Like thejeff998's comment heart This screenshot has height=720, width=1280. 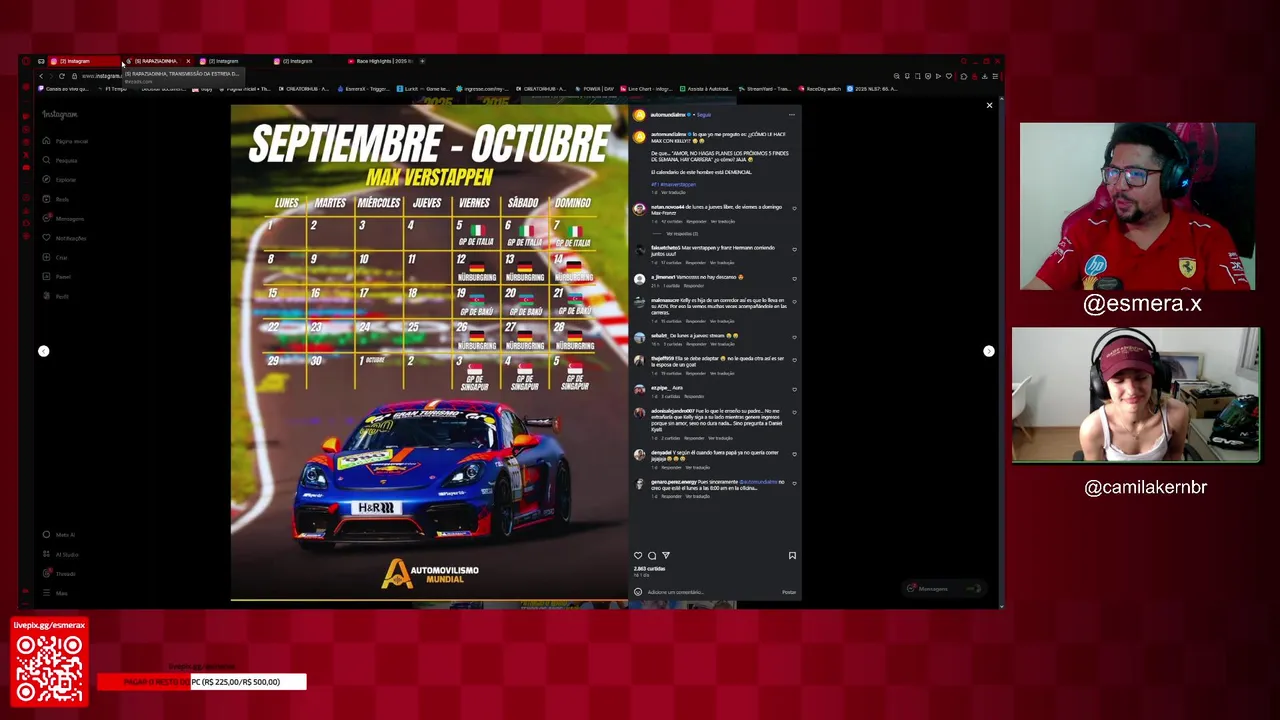[794, 360]
